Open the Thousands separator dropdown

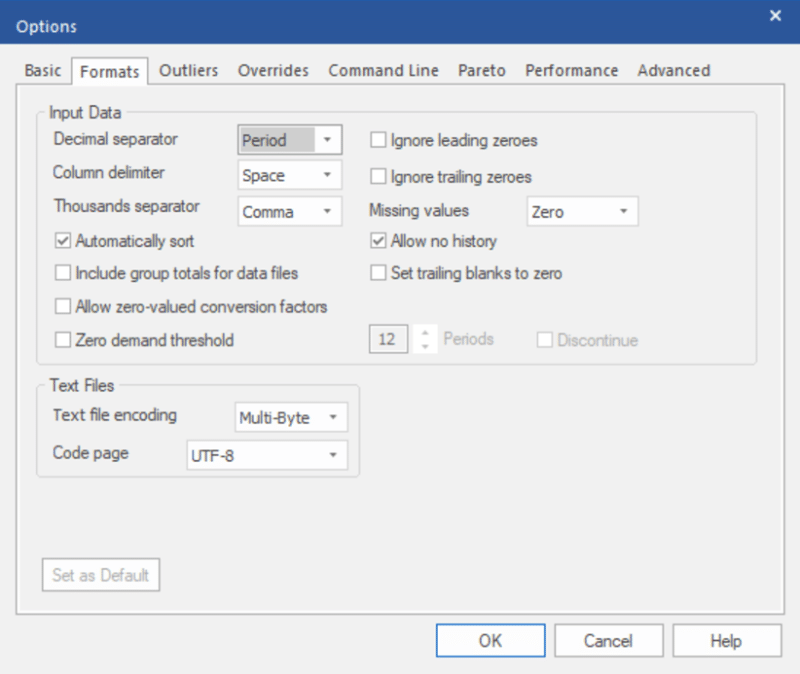point(290,211)
